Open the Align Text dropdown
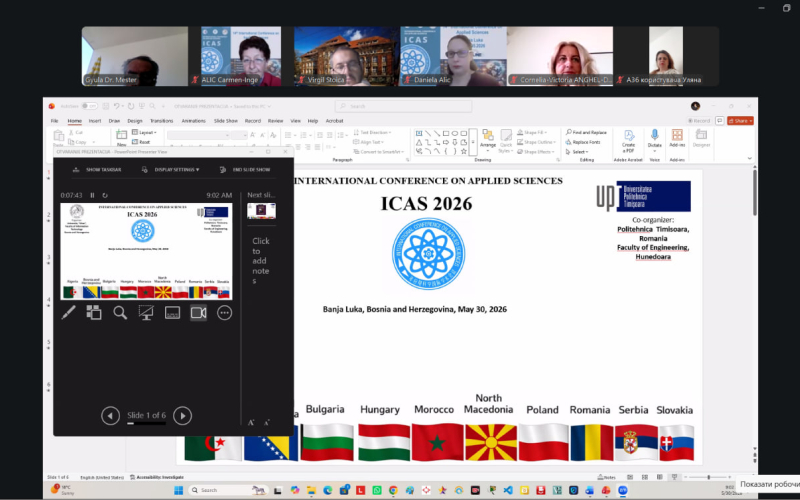800x500 pixels. (x=369, y=142)
